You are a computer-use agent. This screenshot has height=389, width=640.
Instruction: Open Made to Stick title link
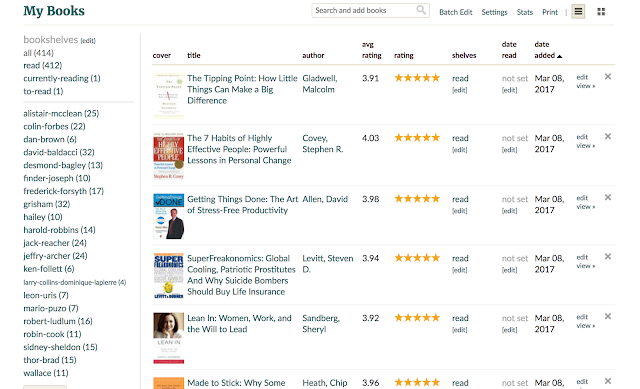pos(236,383)
